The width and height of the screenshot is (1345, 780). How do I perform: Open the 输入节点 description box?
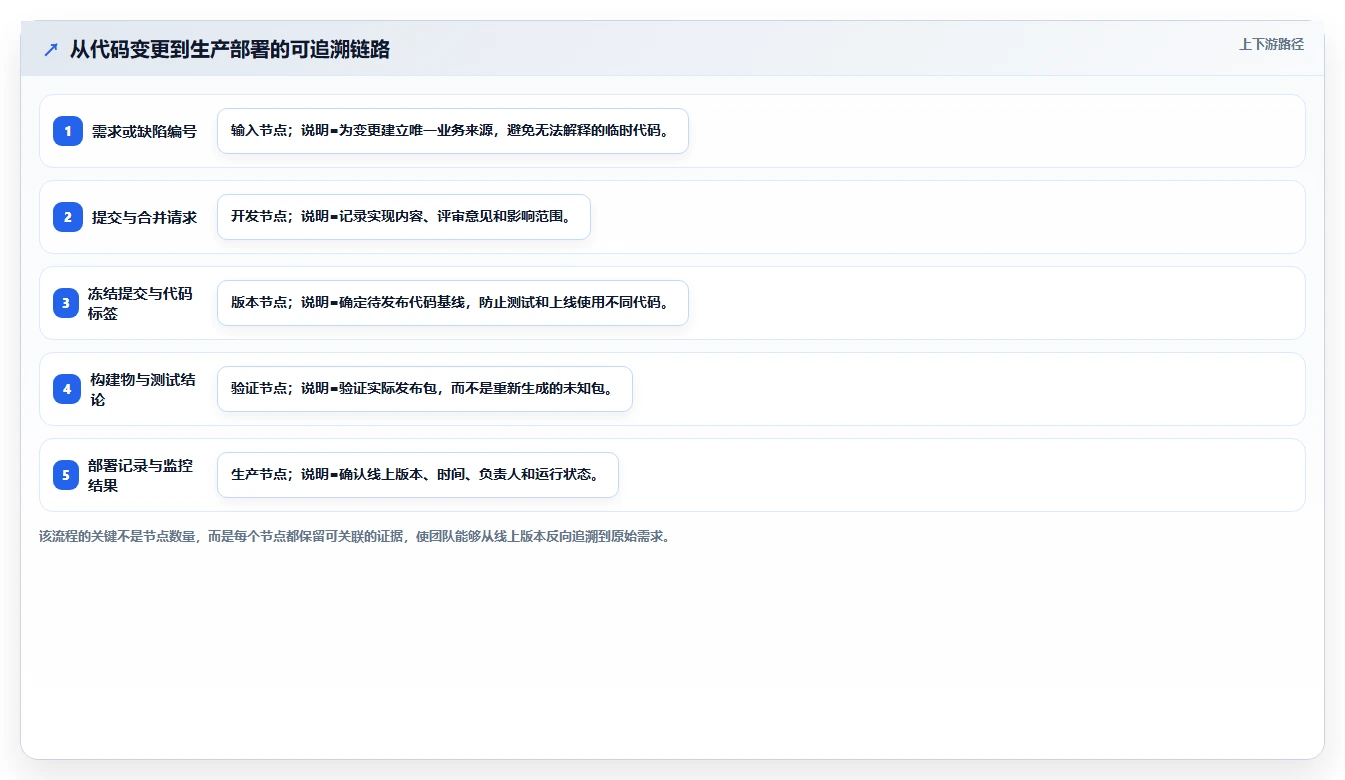point(453,131)
